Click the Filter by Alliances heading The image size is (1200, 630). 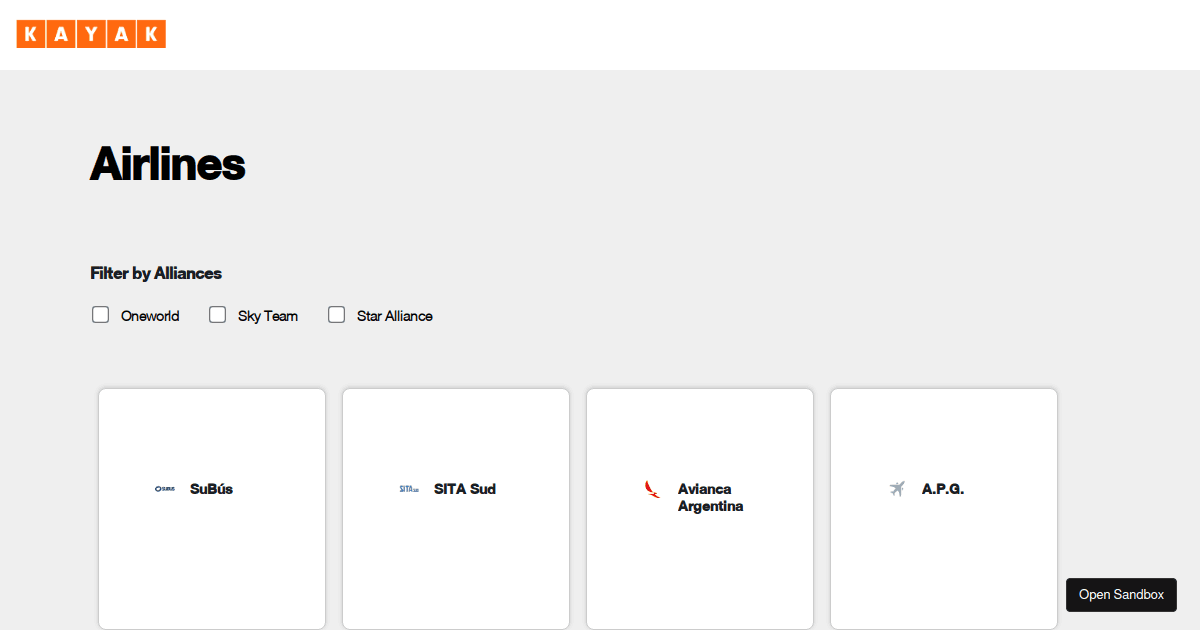156,273
